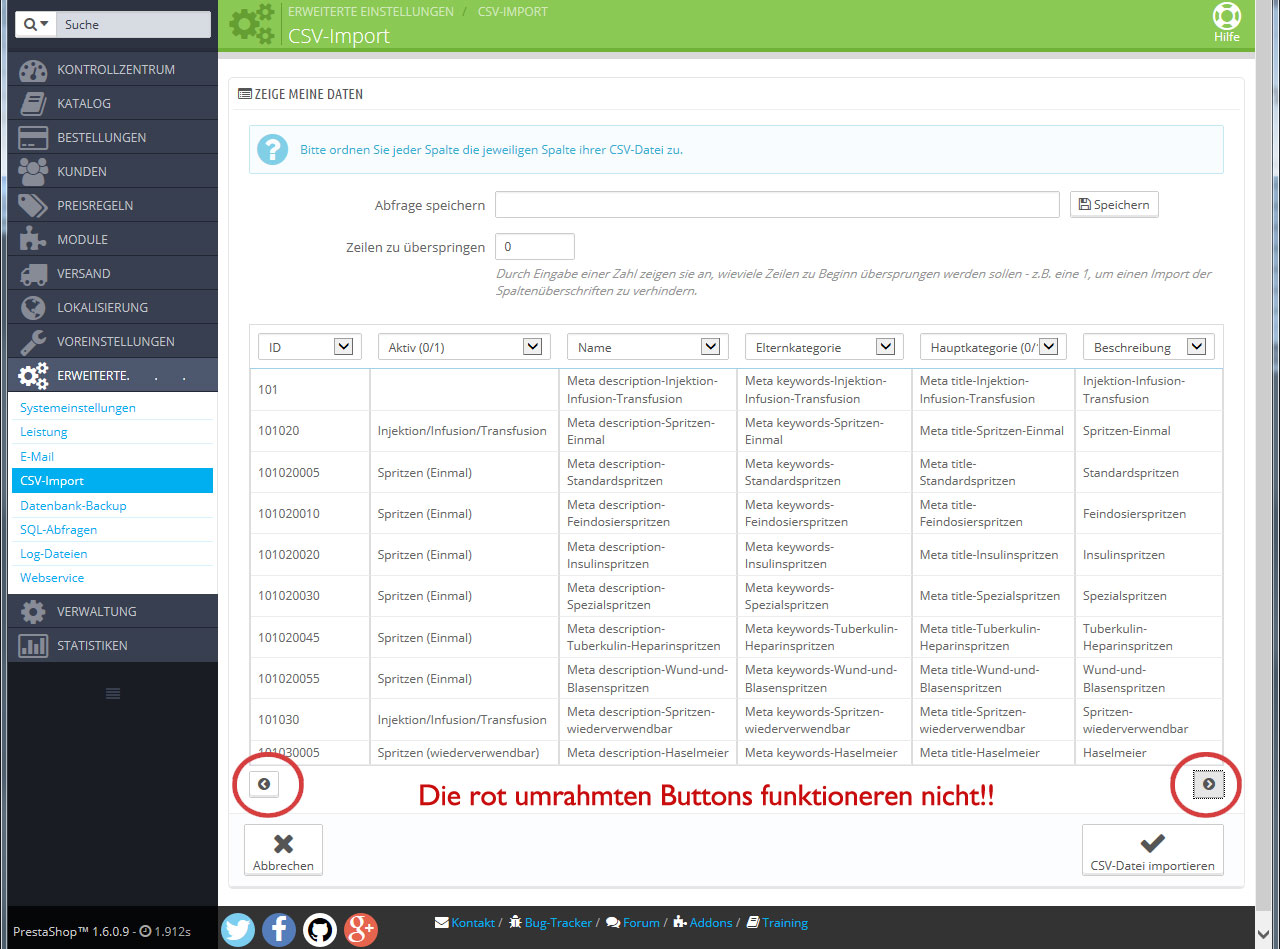This screenshot has height=949, width=1280.
Task: Open SQL-Abfragen submenu item
Action: pos(58,529)
